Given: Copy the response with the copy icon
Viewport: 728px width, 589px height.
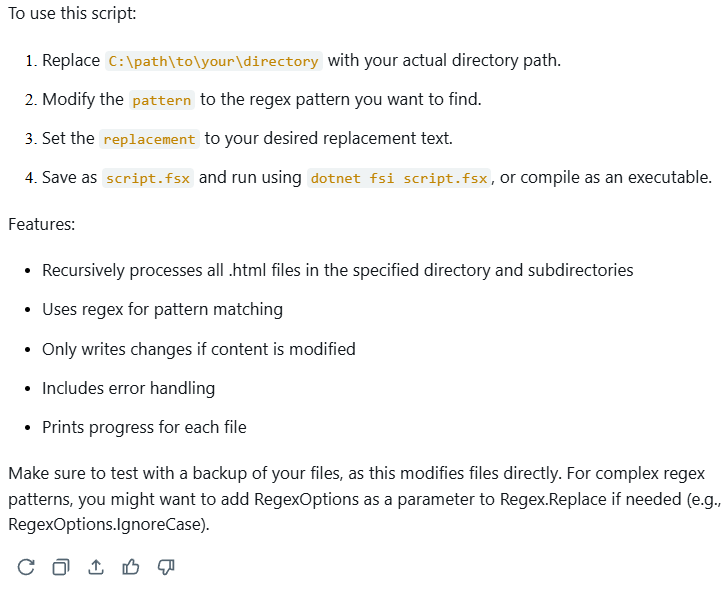Looking at the screenshot, I should click(61, 567).
